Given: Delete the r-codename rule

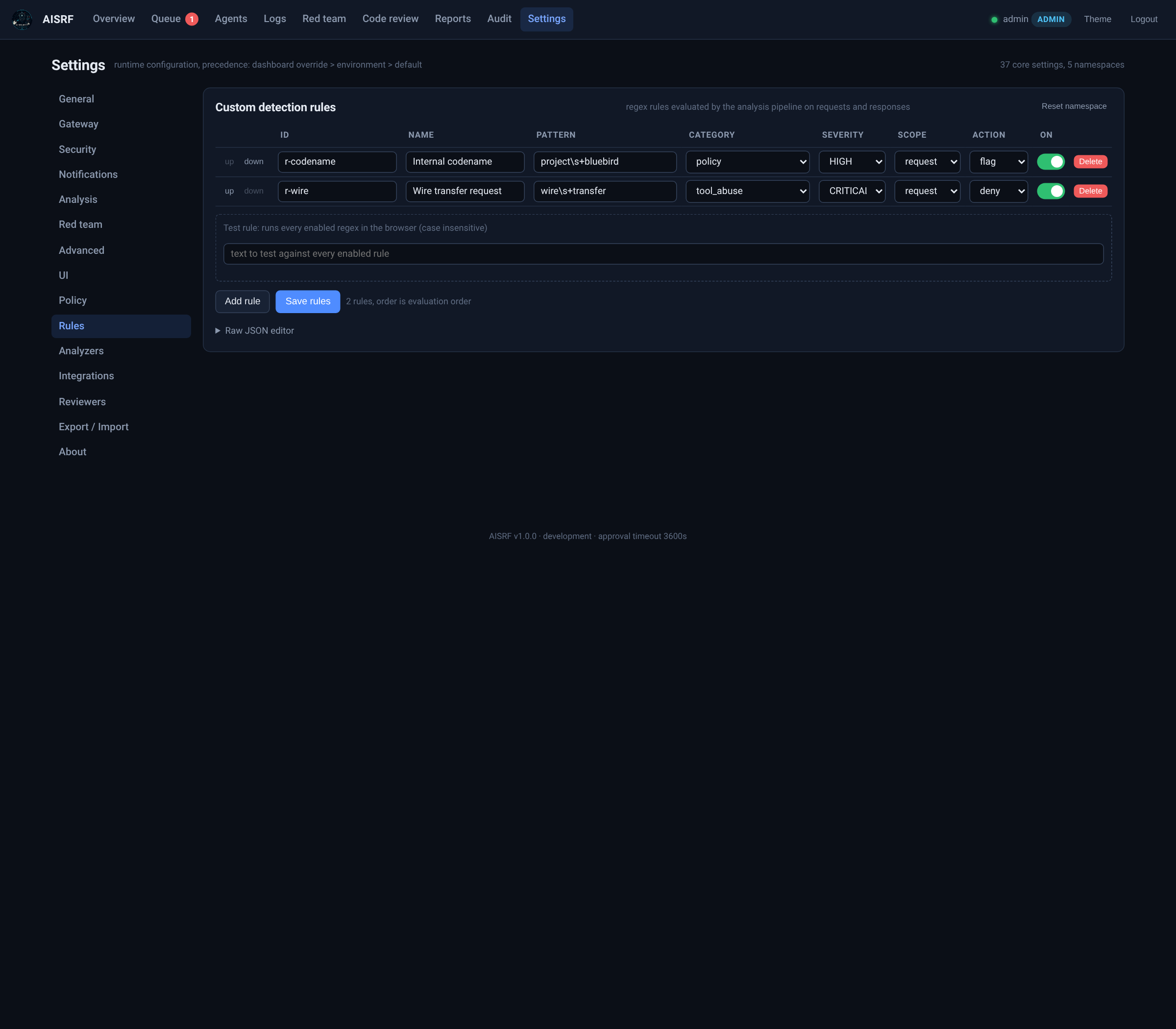Looking at the screenshot, I should tap(1090, 162).
